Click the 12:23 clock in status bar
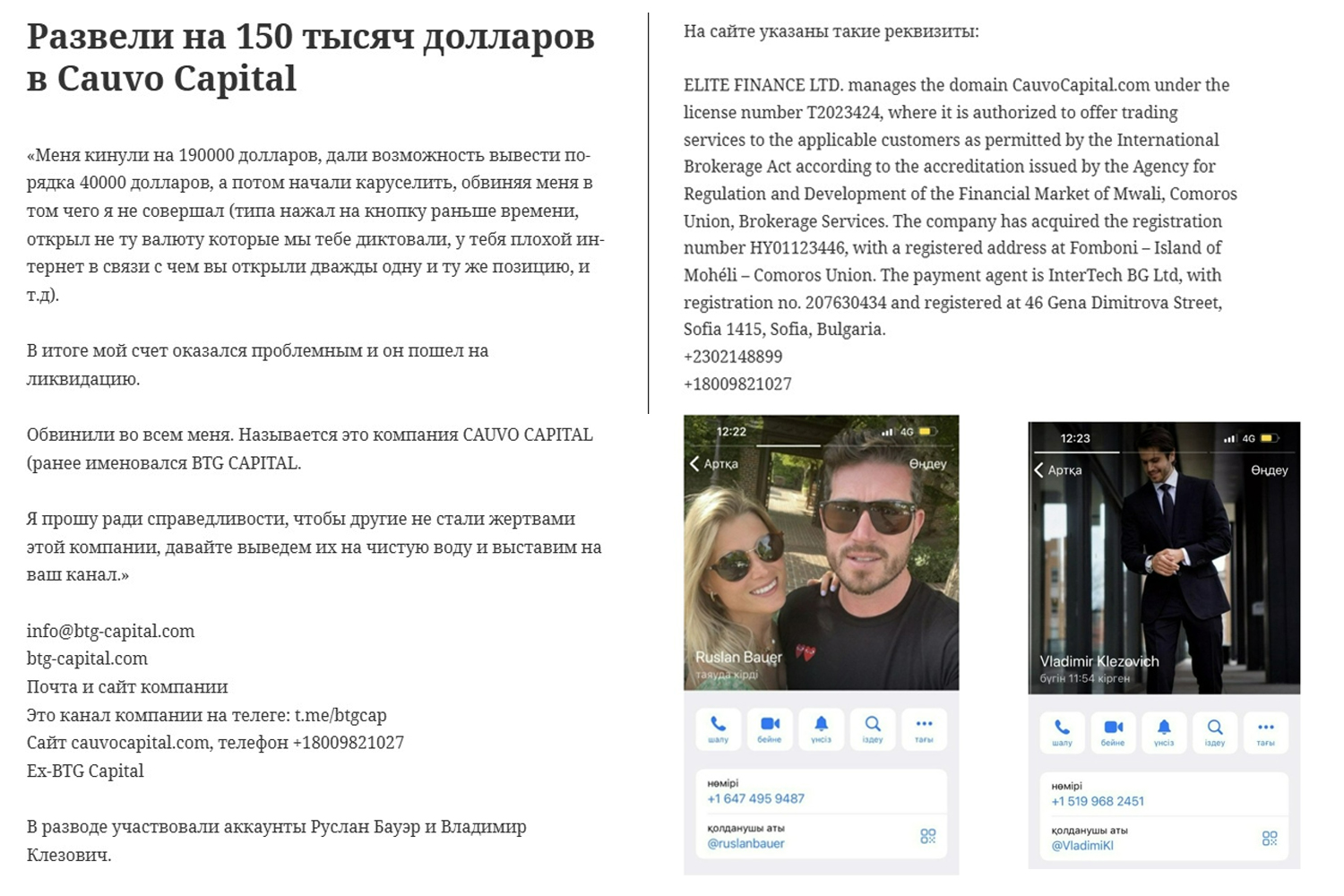 [1075, 438]
